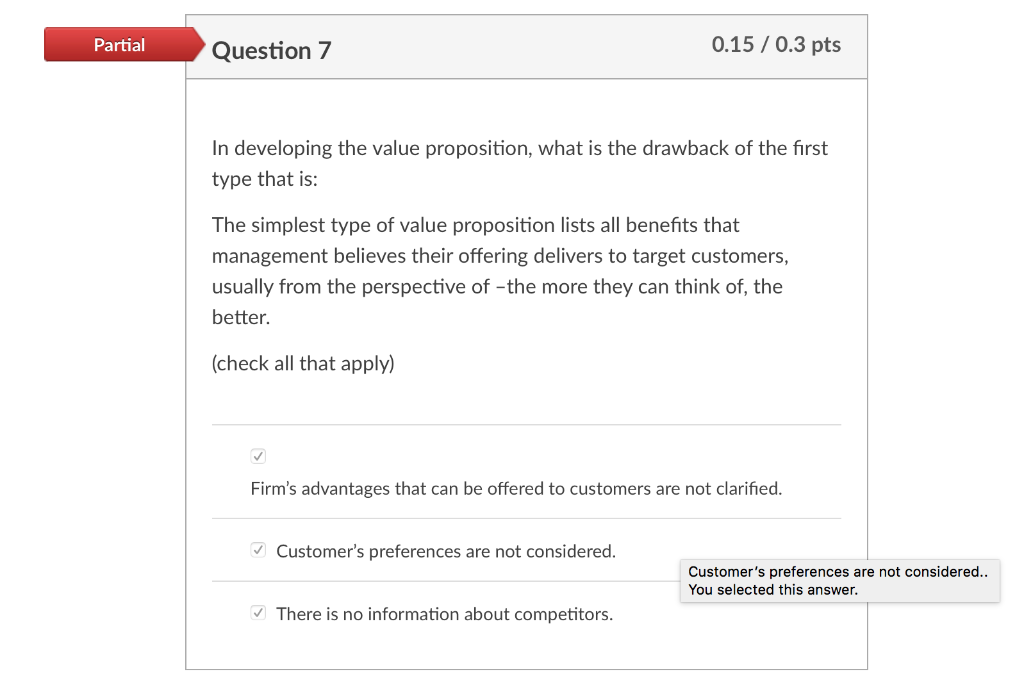The height and width of the screenshot is (692, 1024).
Task: Click the 'Customer's preferences are not considered' answer text
Action: tap(445, 551)
